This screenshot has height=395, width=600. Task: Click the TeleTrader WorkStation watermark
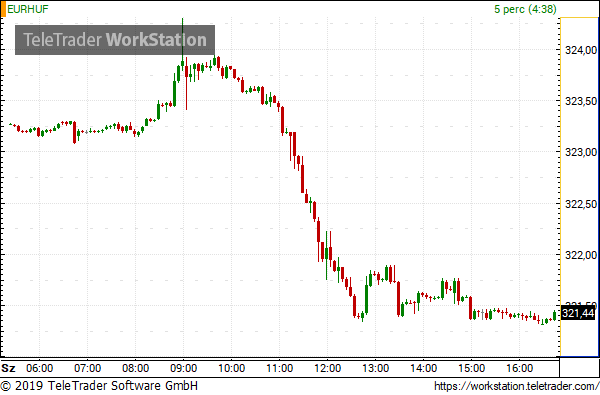click(115, 40)
